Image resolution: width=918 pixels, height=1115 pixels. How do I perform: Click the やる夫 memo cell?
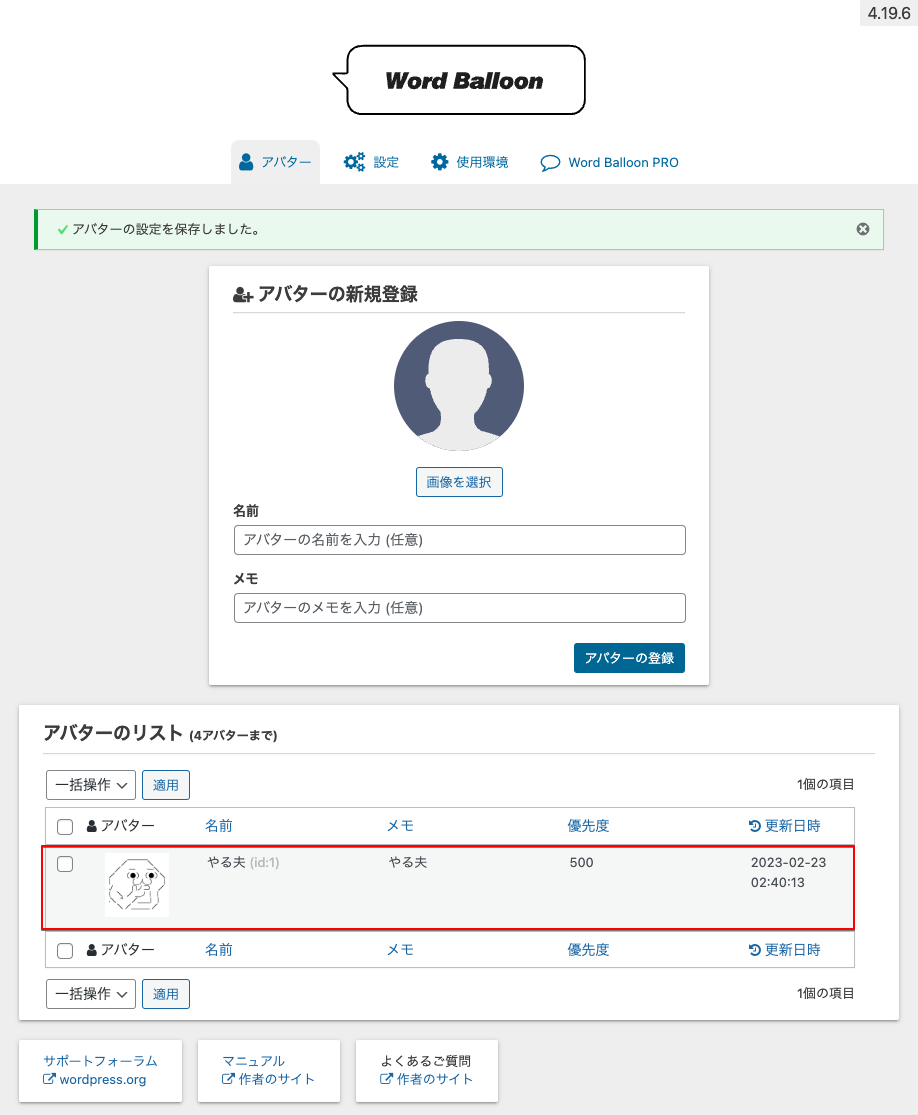coord(407,863)
